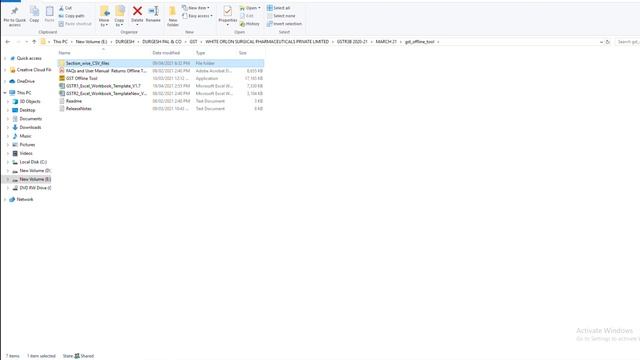
Task: Create a New folder
Action: tap(173, 16)
